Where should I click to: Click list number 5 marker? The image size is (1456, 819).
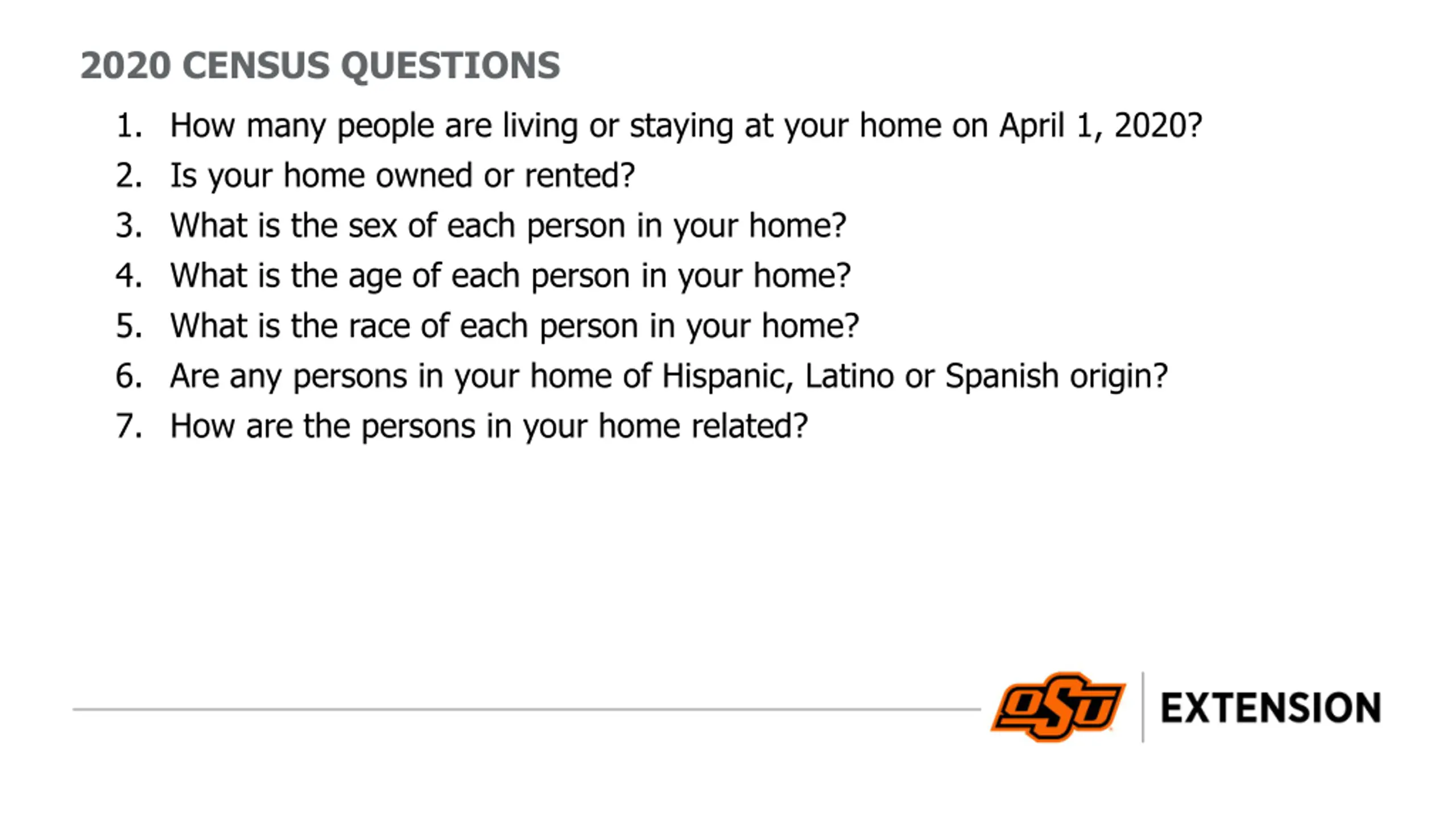click(129, 325)
